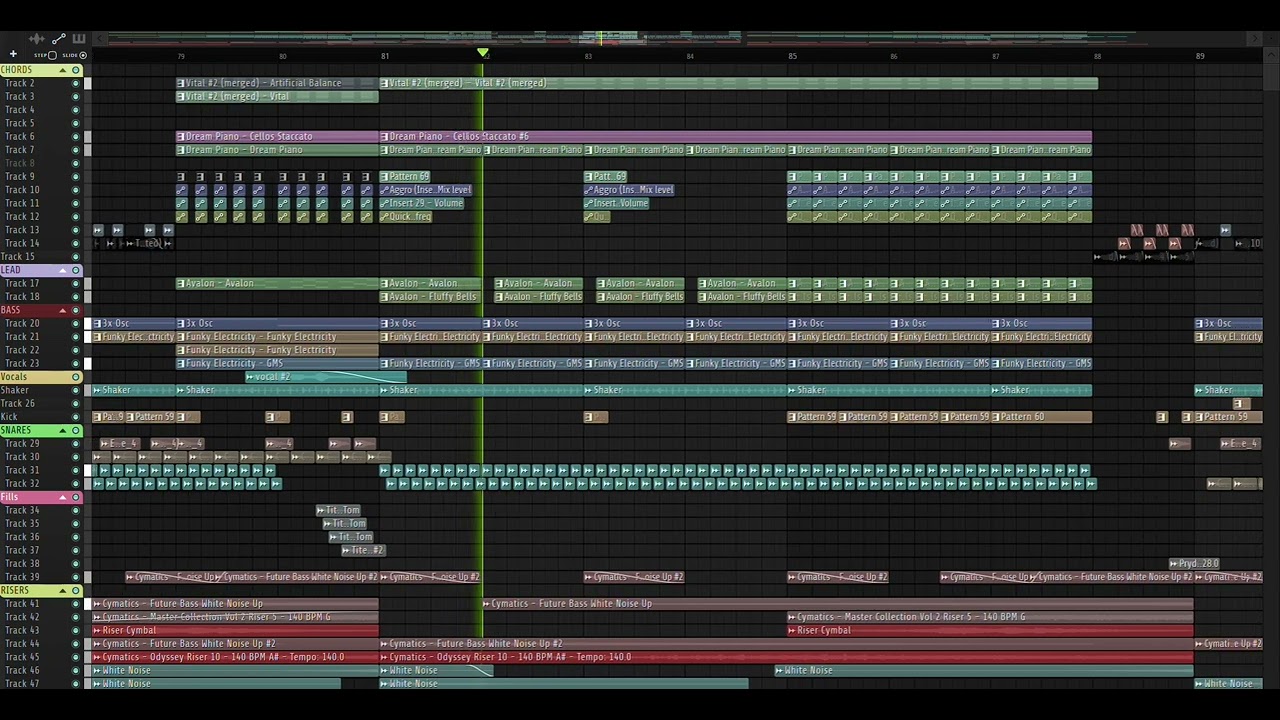Collapse the SNARES track group
Screen dimensions: 1280x720
pyautogui.click(x=63, y=430)
